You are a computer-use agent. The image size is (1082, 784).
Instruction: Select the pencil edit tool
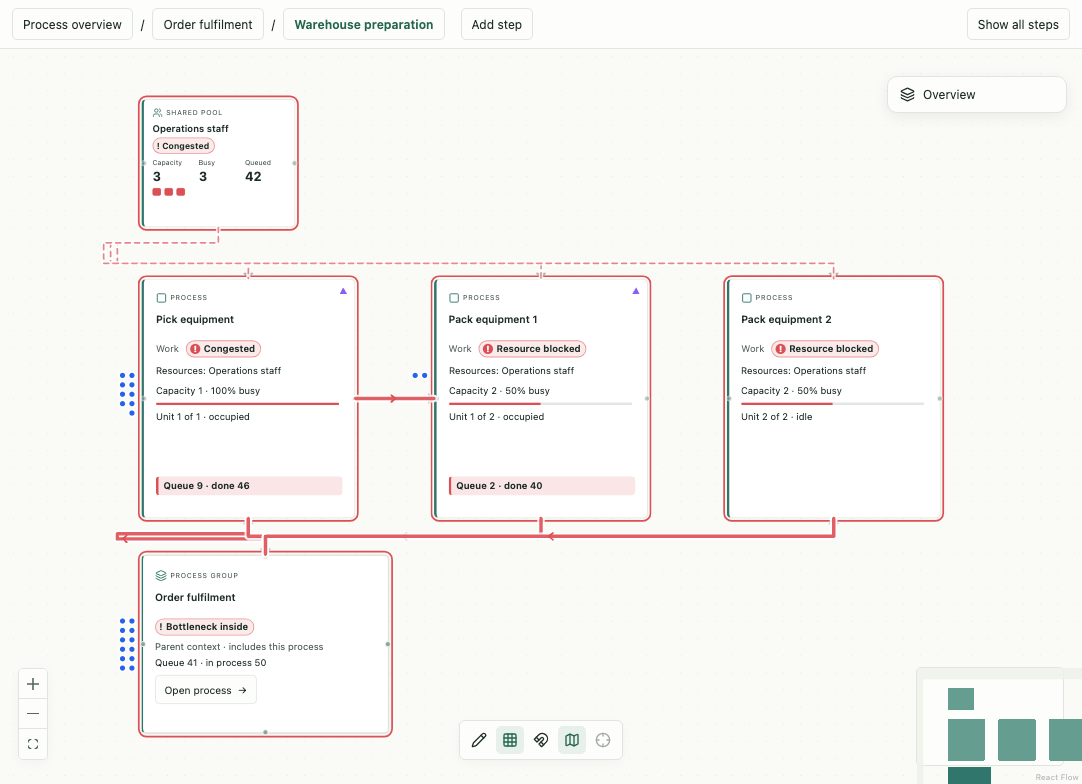[479, 740]
